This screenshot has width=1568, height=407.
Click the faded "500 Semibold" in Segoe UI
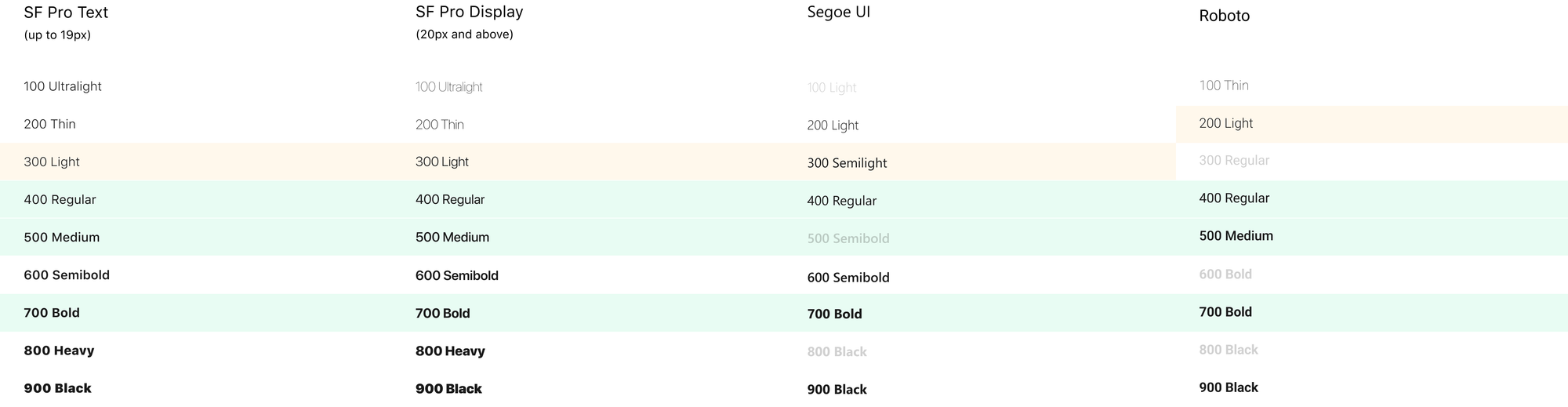tap(848, 238)
